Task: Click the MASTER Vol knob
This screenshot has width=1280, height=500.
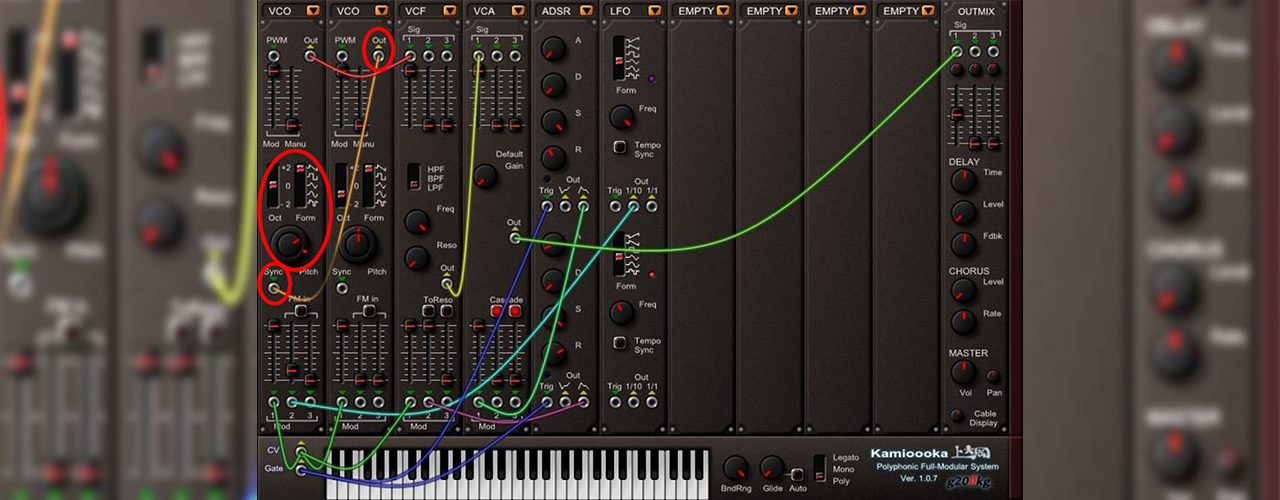Action: tap(963, 373)
